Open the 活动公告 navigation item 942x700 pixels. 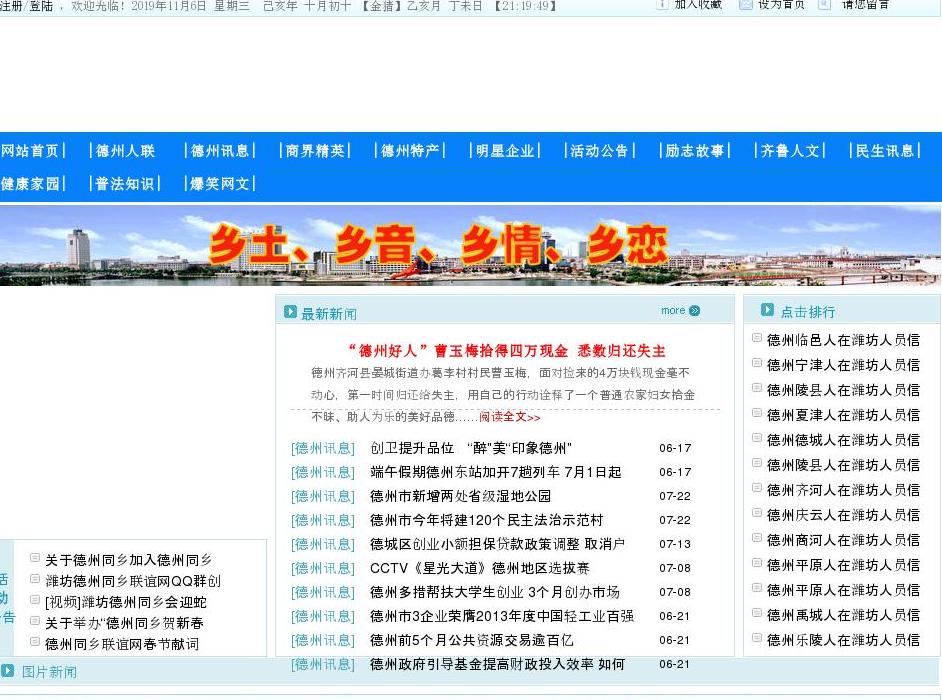click(x=599, y=150)
